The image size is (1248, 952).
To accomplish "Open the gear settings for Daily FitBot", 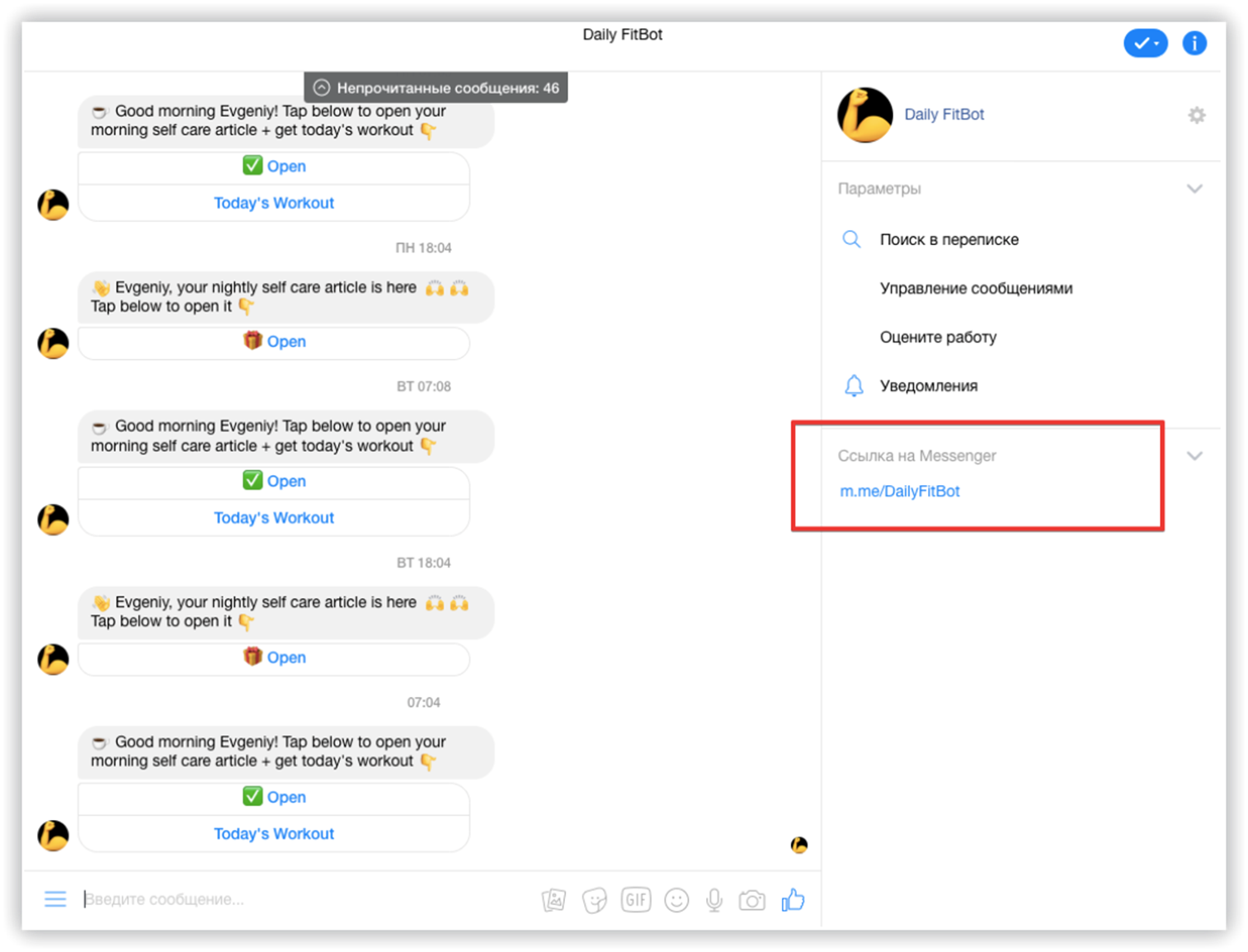I will [x=1196, y=115].
